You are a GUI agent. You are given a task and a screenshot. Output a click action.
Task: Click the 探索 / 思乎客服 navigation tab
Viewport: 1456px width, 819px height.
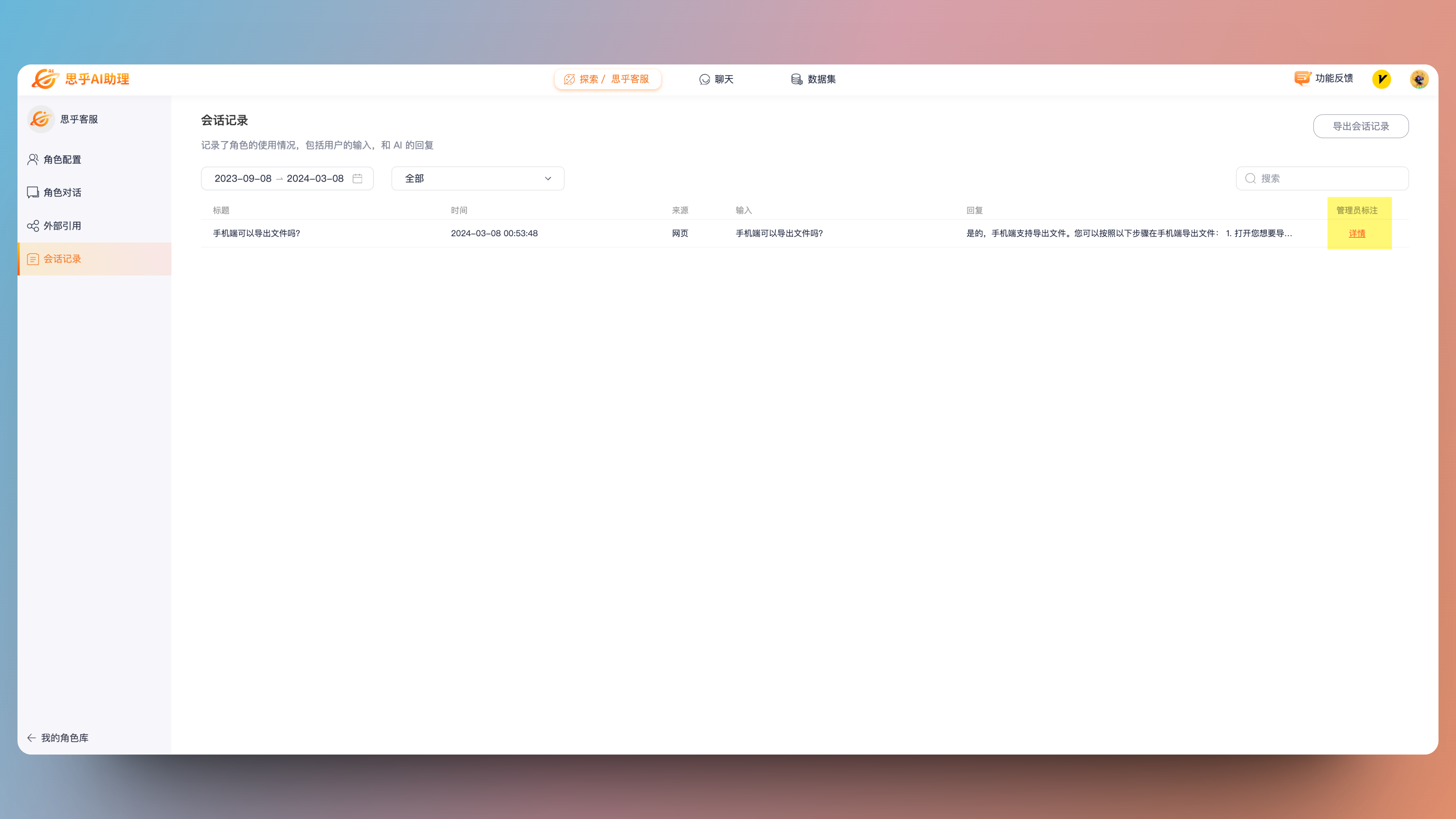tap(607, 79)
